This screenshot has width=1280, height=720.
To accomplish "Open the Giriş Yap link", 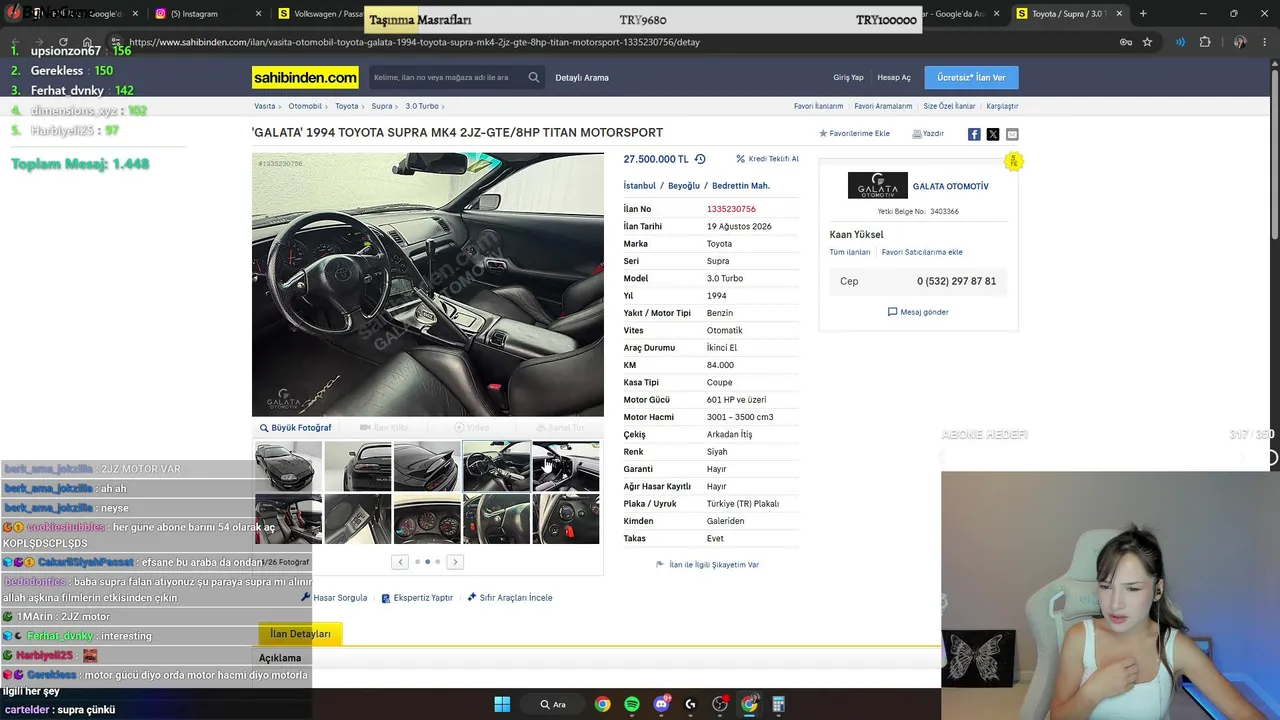I will pos(848,77).
